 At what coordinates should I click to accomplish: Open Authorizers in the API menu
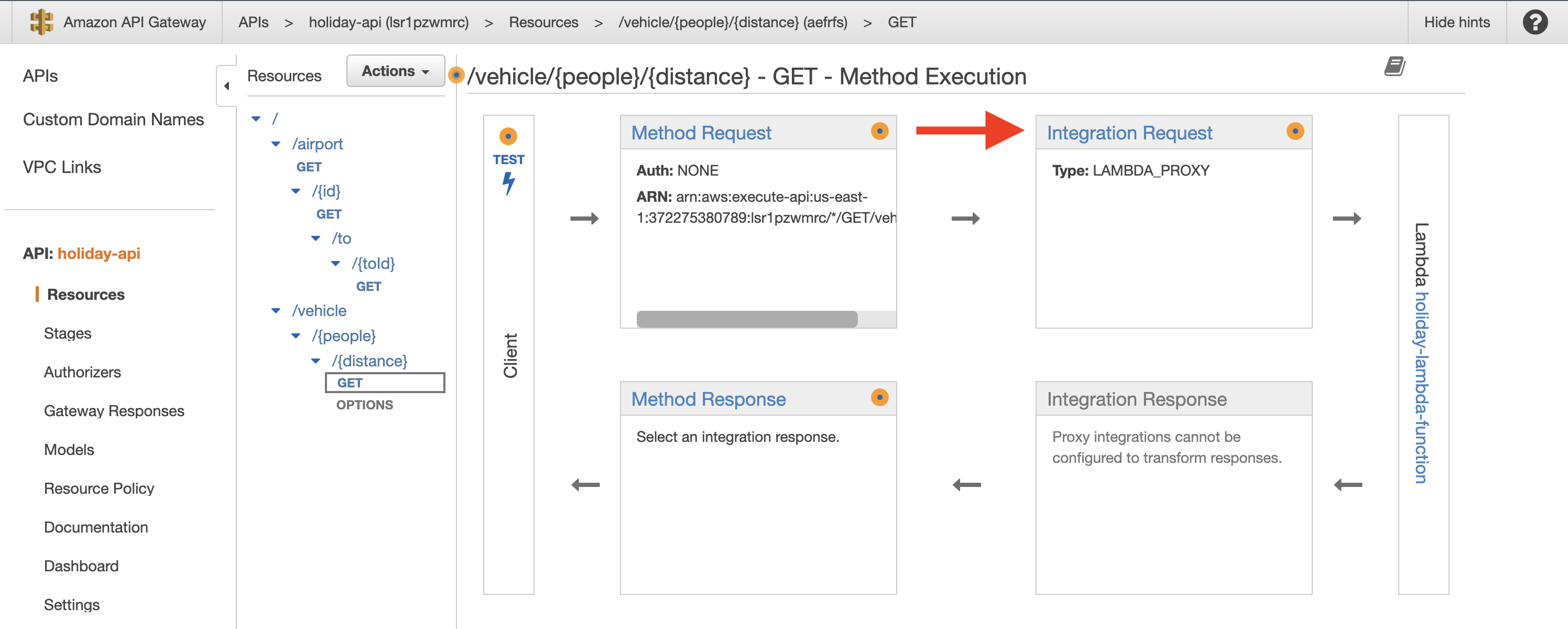tap(82, 372)
